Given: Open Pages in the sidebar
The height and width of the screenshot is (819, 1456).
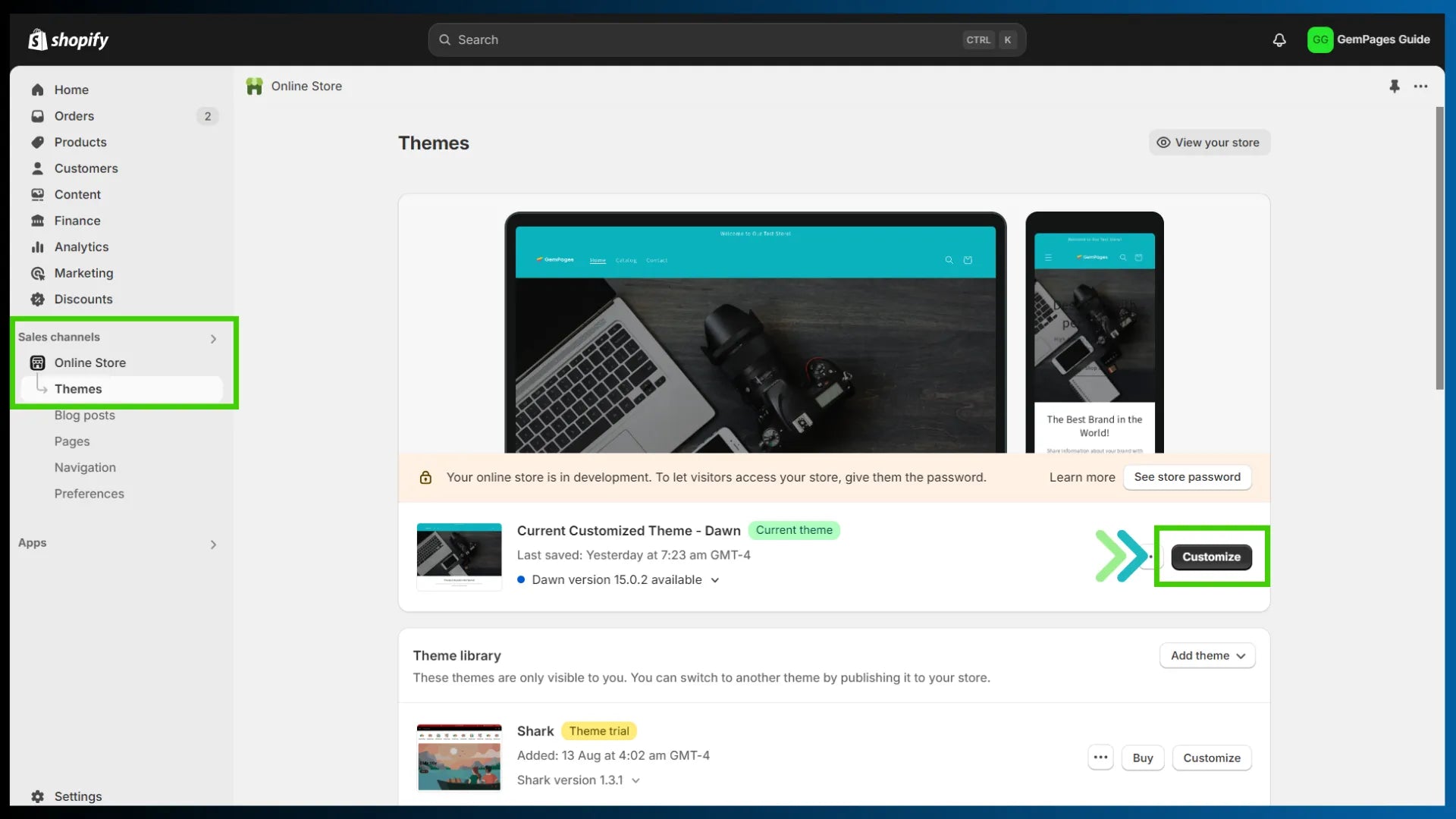Looking at the screenshot, I should pos(71,441).
